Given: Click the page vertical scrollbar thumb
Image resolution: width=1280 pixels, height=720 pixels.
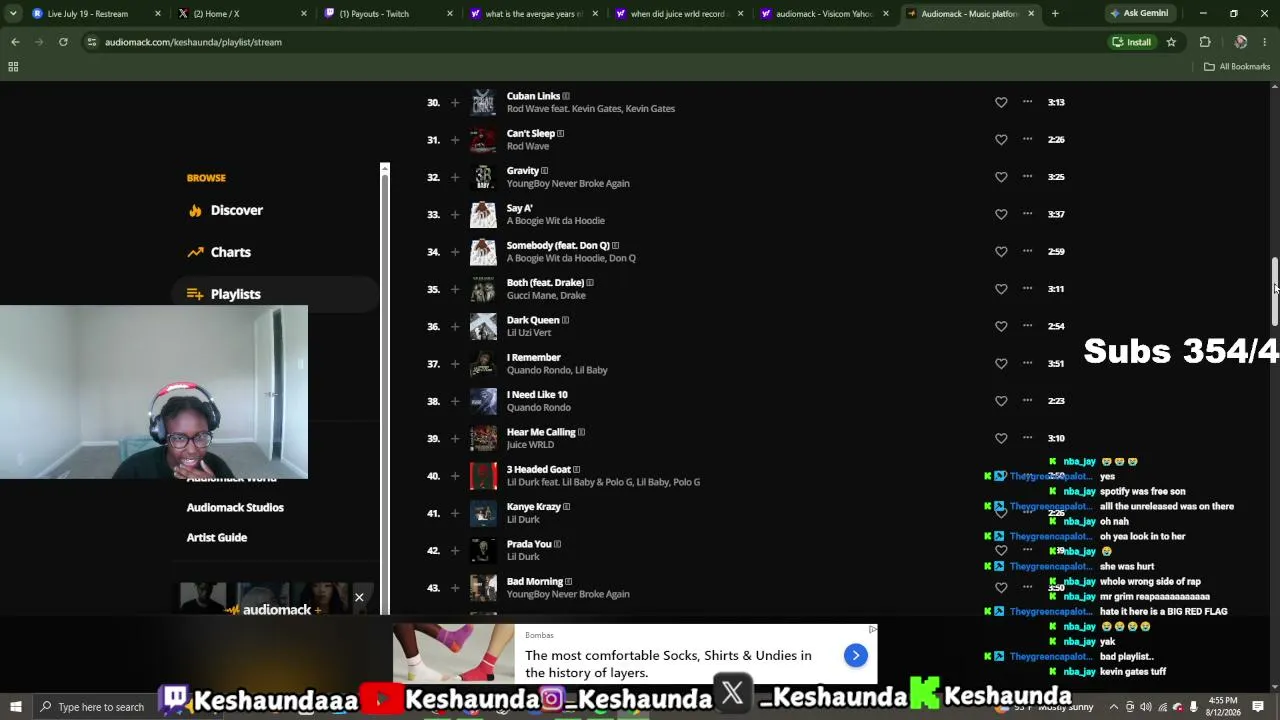Looking at the screenshot, I should coord(1275,291).
